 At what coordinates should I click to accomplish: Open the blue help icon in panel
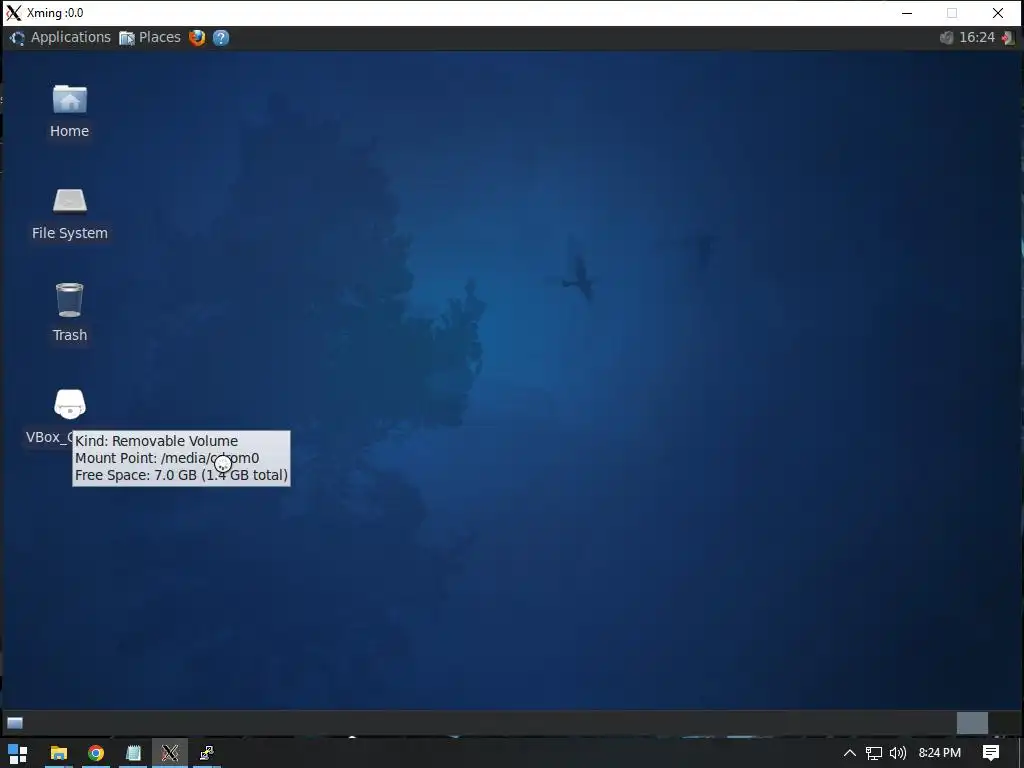(221, 37)
